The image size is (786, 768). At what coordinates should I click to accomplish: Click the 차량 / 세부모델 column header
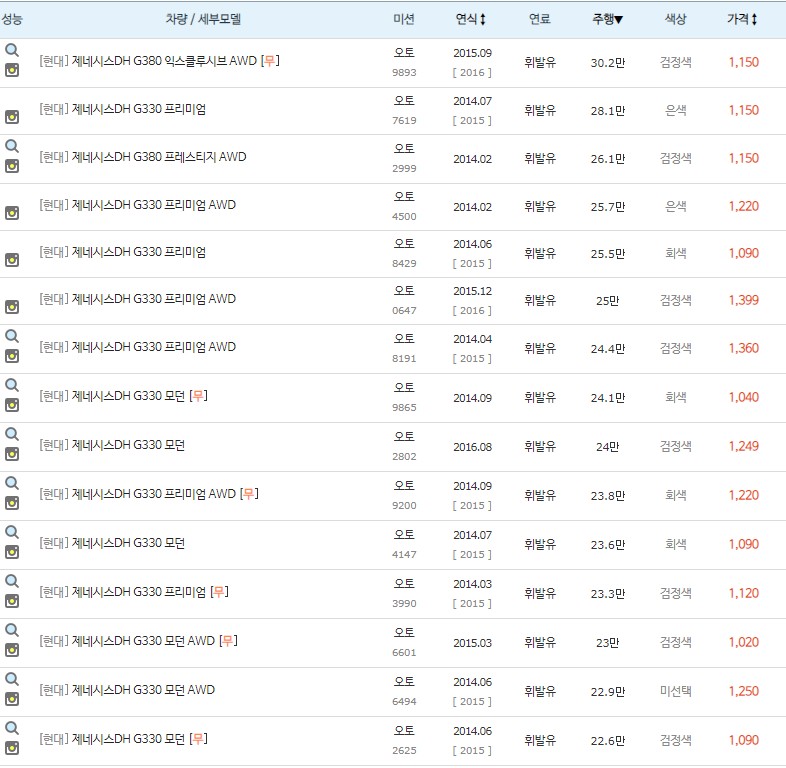(x=203, y=19)
